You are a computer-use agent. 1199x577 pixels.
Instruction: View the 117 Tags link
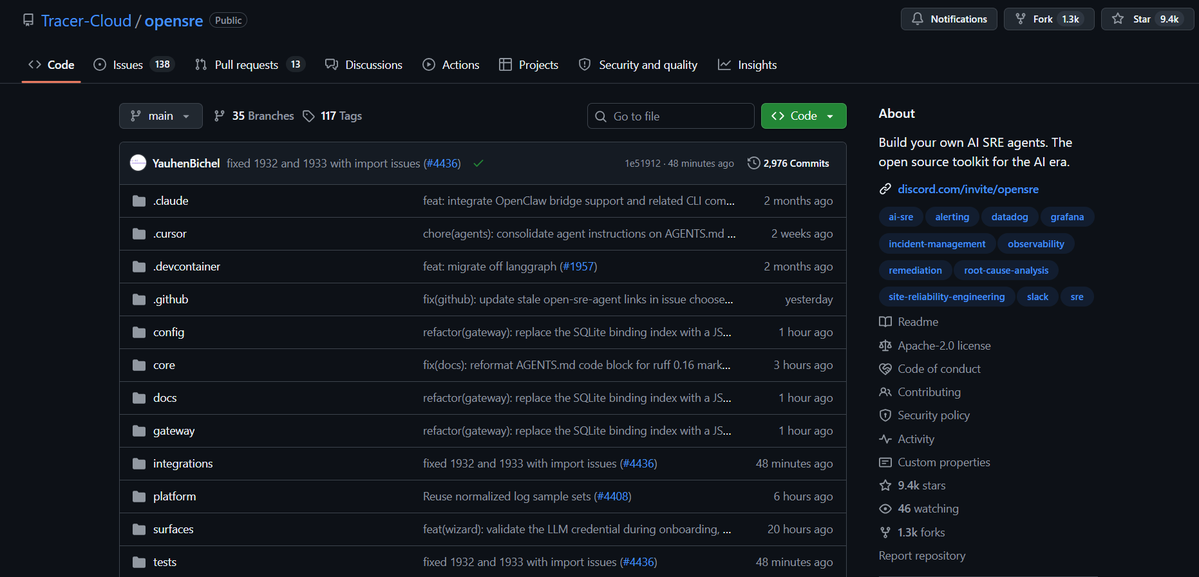pyautogui.click(x=332, y=116)
